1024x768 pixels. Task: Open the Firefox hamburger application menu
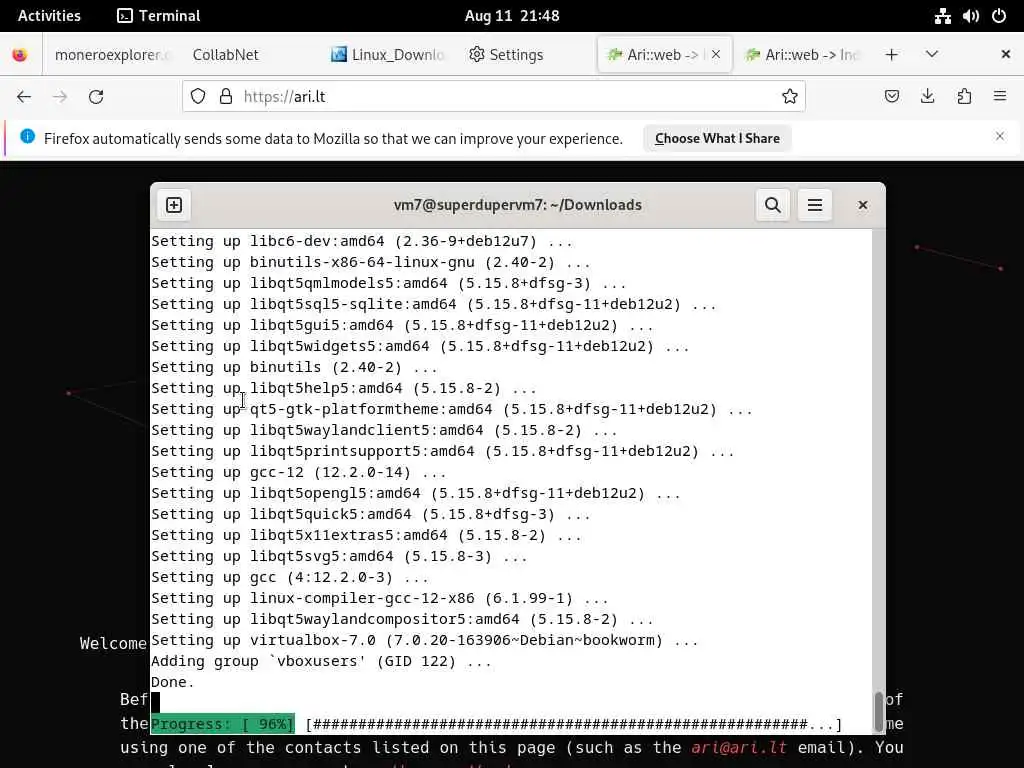1000,97
